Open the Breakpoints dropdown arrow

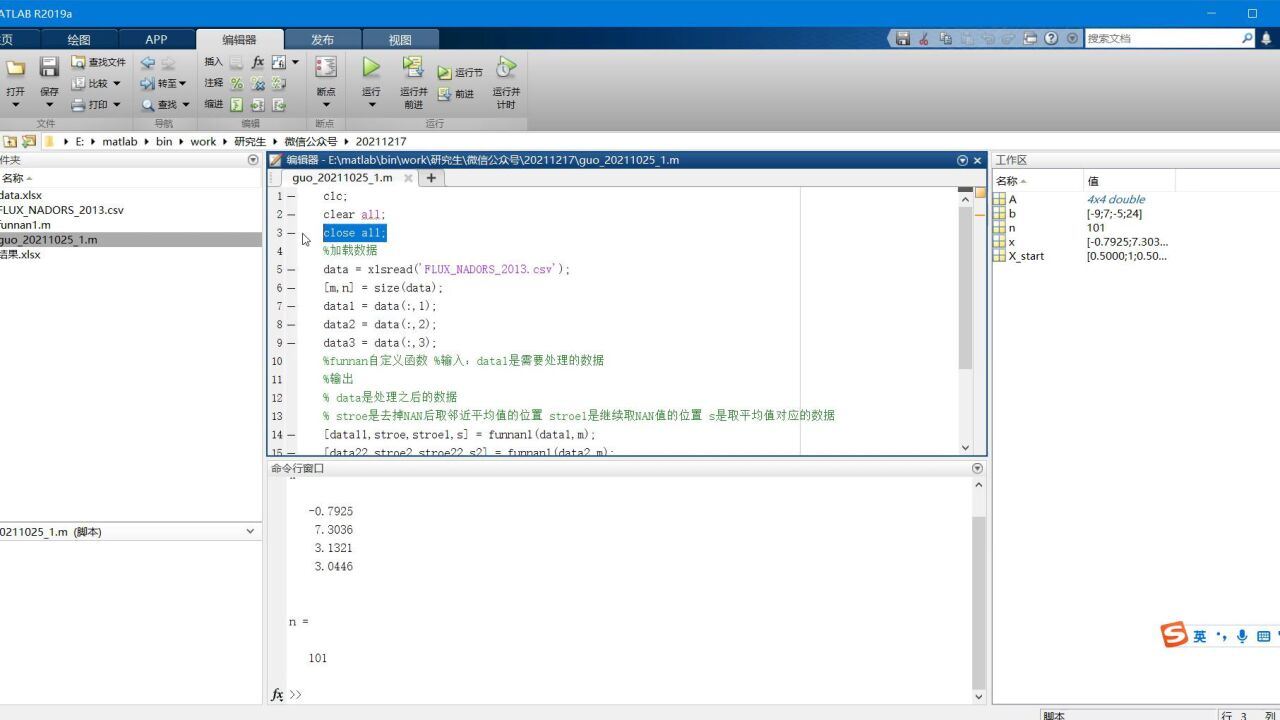tap(326, 105)
